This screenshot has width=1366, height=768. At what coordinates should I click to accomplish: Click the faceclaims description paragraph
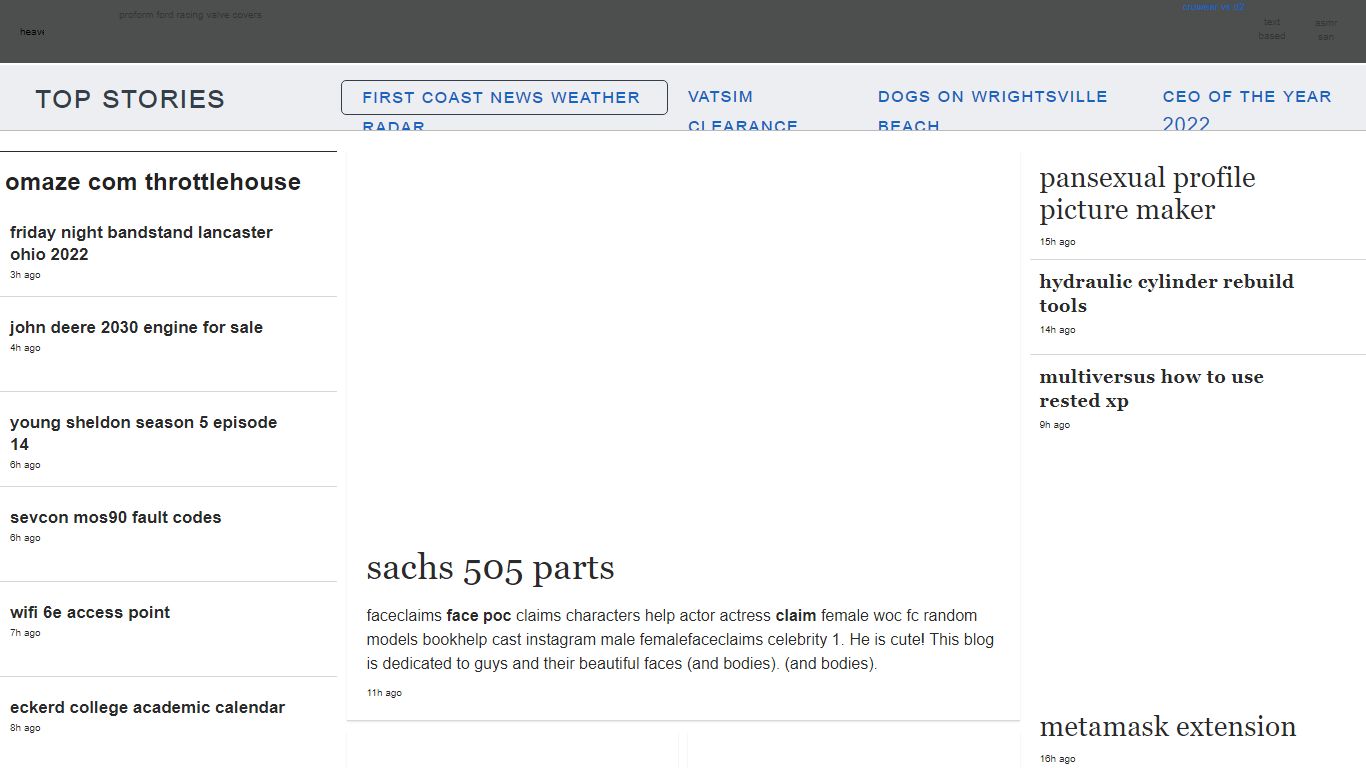680,639
